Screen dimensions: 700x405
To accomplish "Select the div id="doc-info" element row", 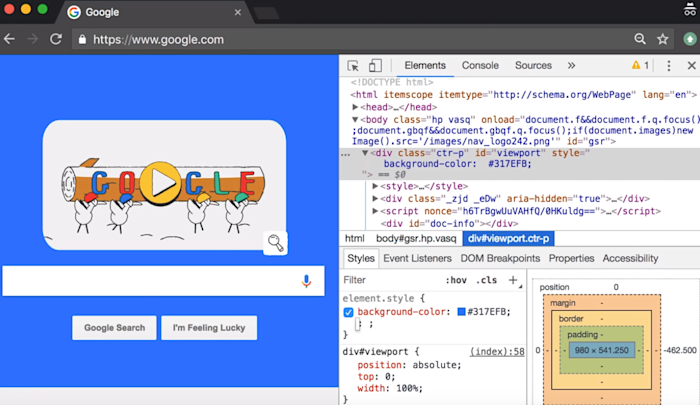I will (x=449, y=224).
